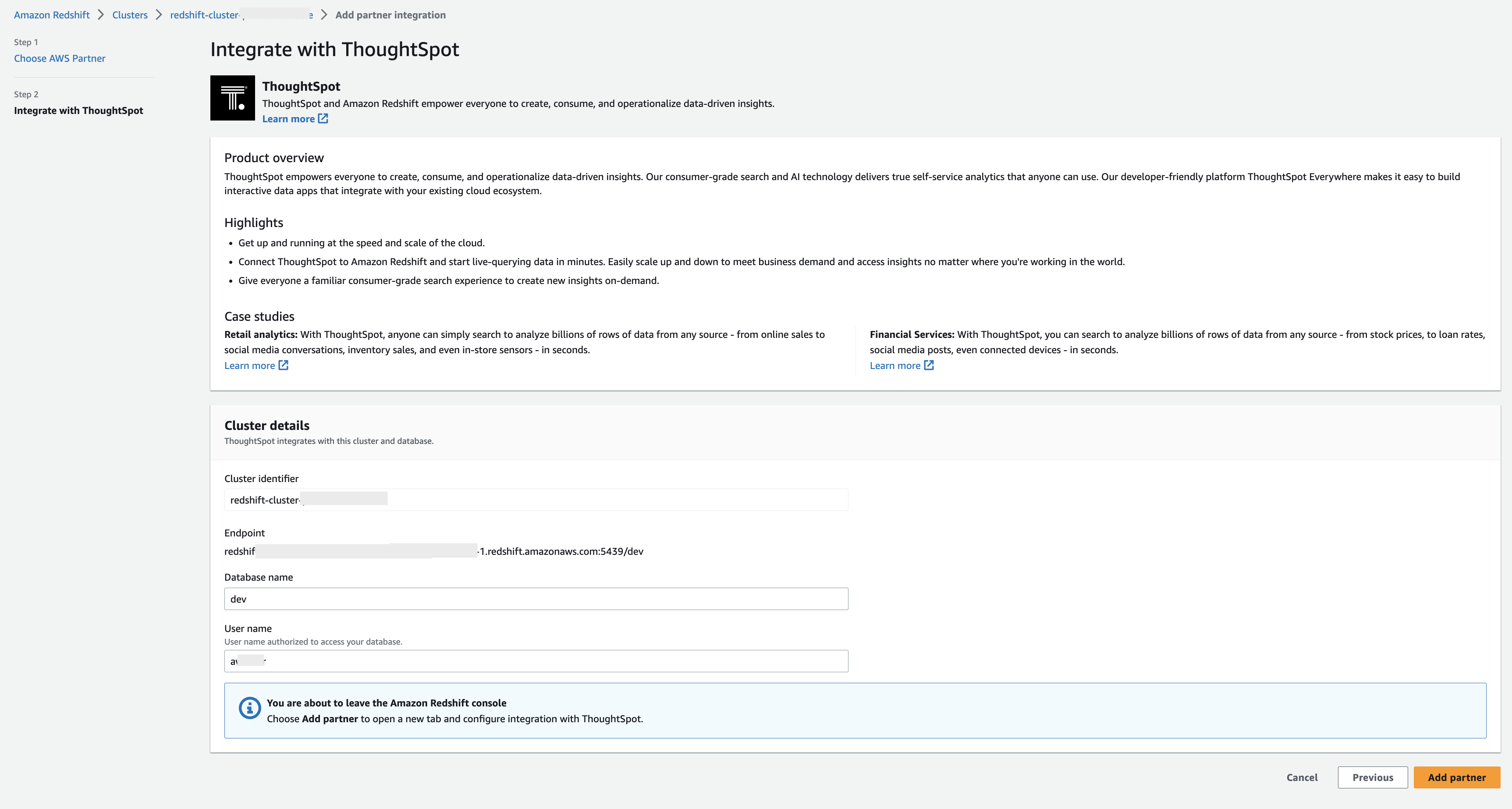
Task: Go to Clusters breadcrumb link
Action: [x=130, y=14]
